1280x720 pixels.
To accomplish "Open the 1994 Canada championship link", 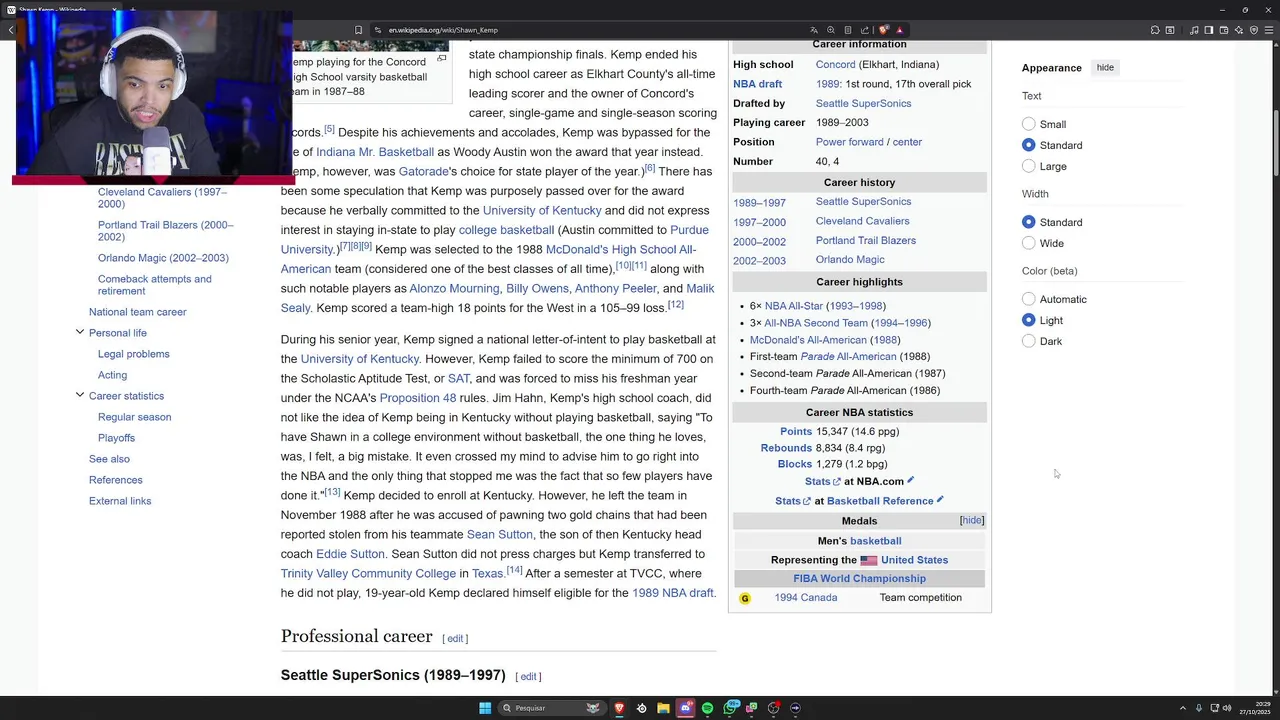I will pos(805,598).
